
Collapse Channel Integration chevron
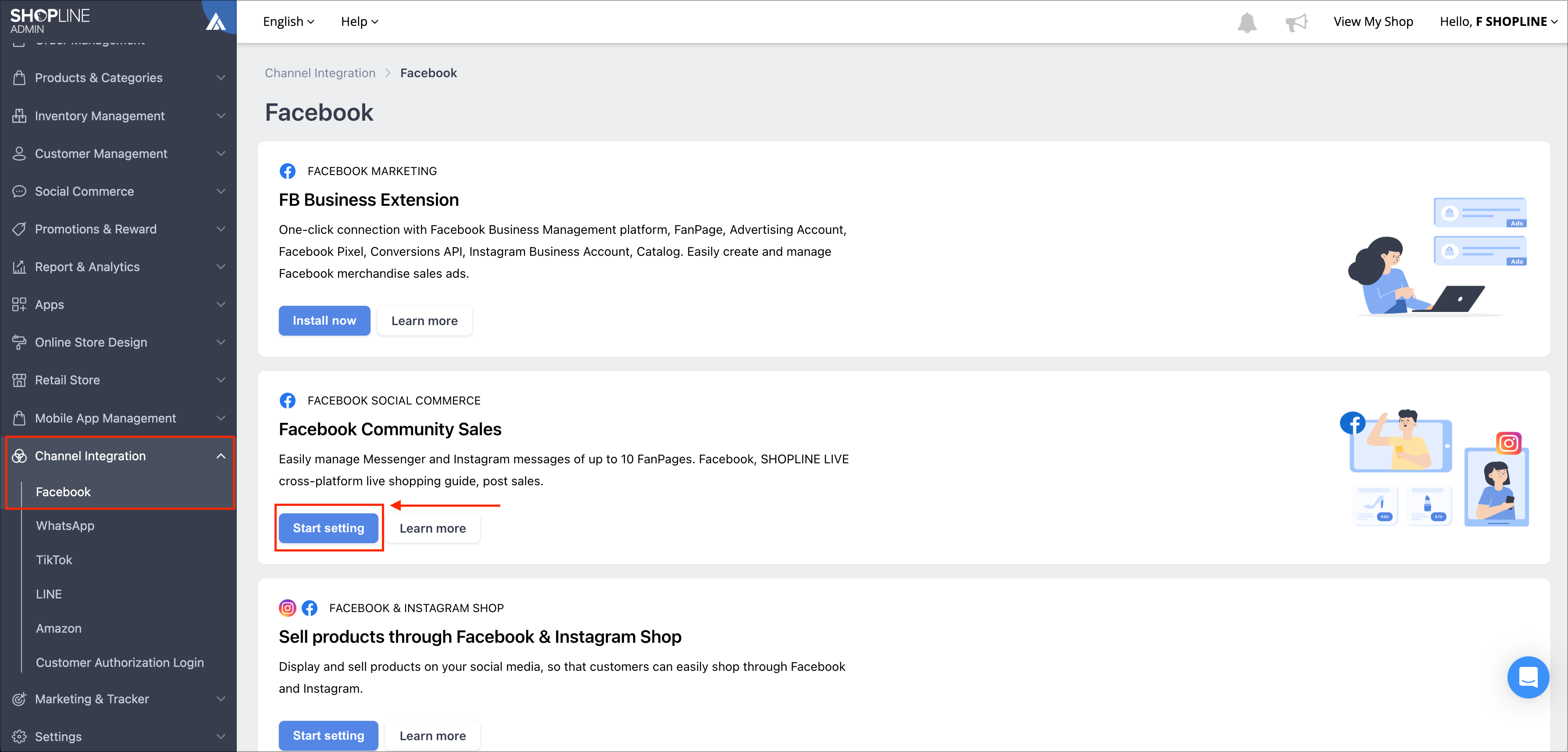[221, 456]
